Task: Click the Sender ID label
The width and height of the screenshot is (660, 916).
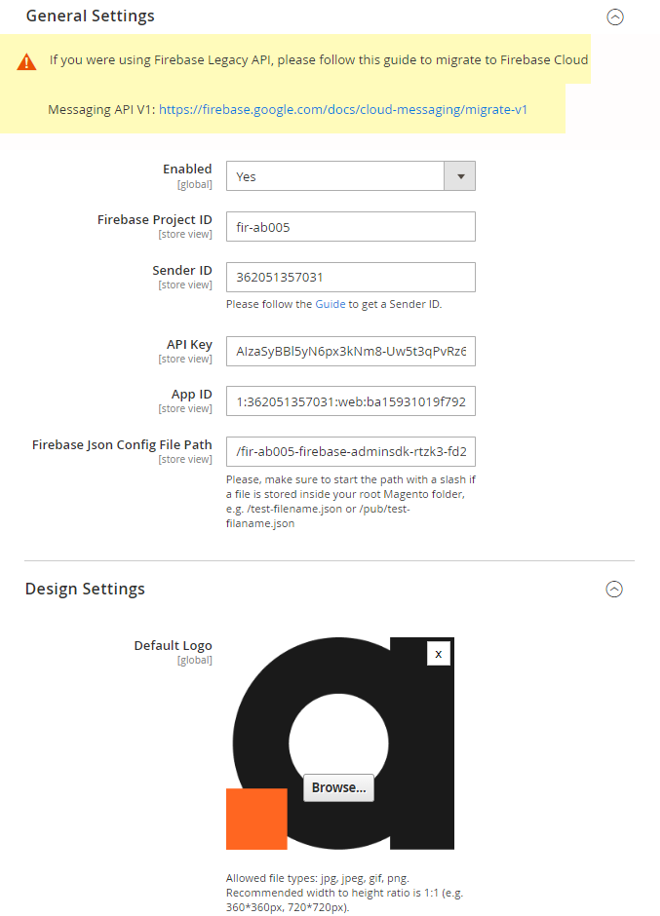Action: (182, 270)
